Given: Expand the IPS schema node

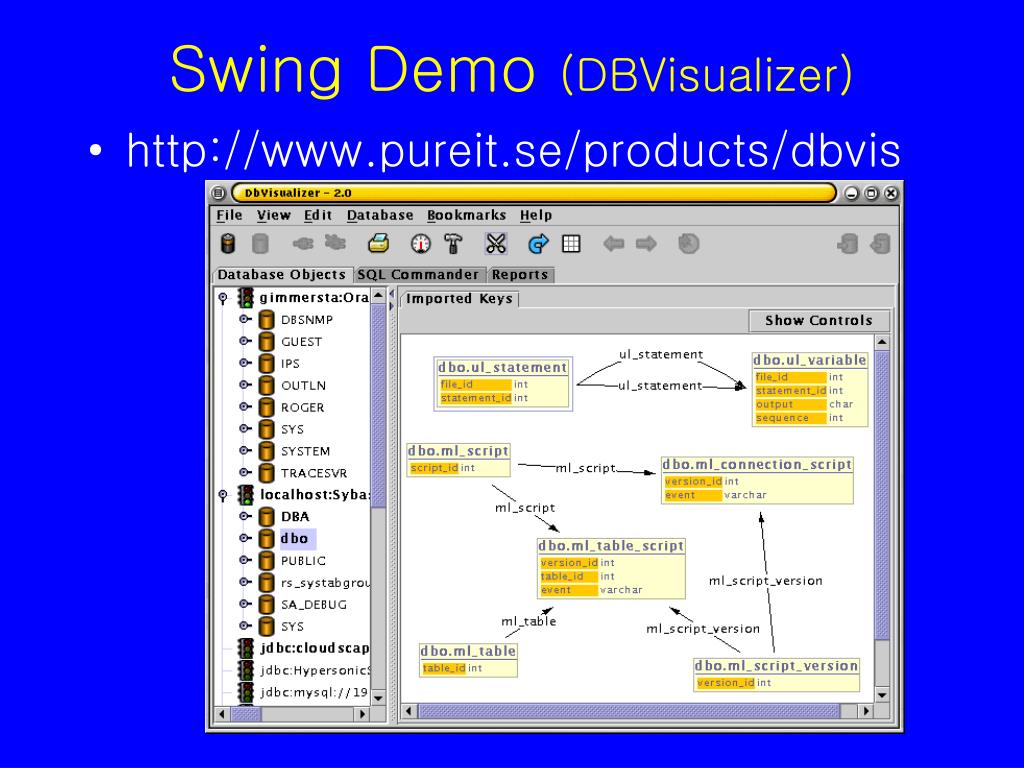Looking at the screenshot, I should click(x=245, y=363).
